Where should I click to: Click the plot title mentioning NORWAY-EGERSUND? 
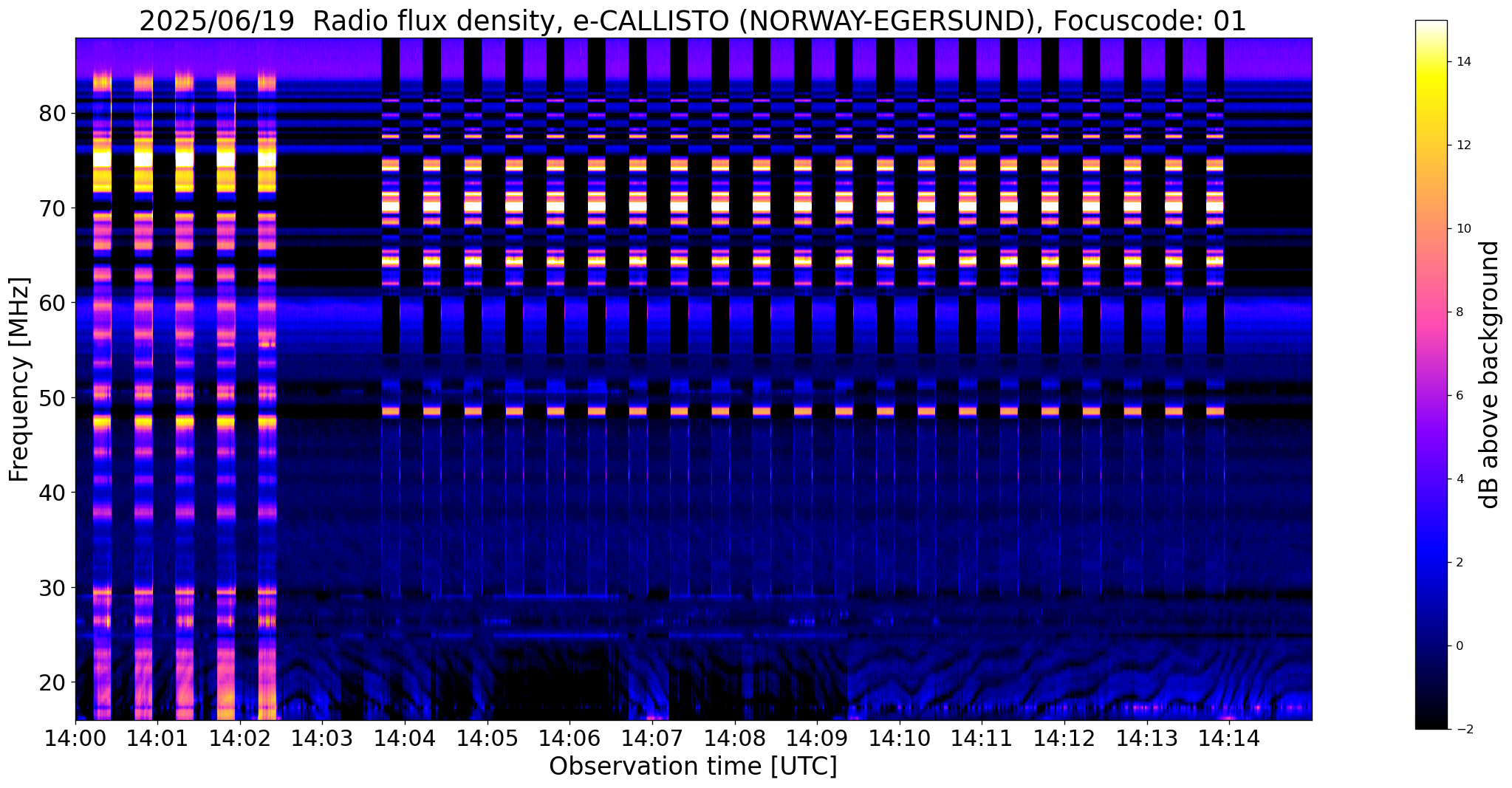693,20
